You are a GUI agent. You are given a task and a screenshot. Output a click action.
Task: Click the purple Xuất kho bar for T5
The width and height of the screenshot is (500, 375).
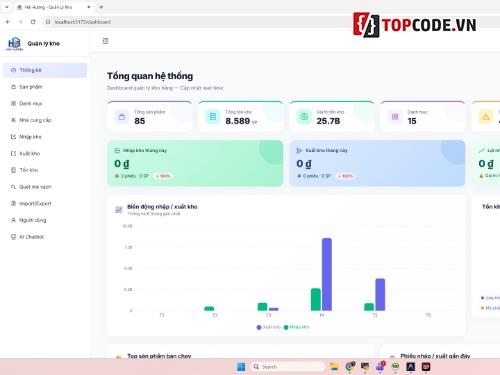(380, 294)
